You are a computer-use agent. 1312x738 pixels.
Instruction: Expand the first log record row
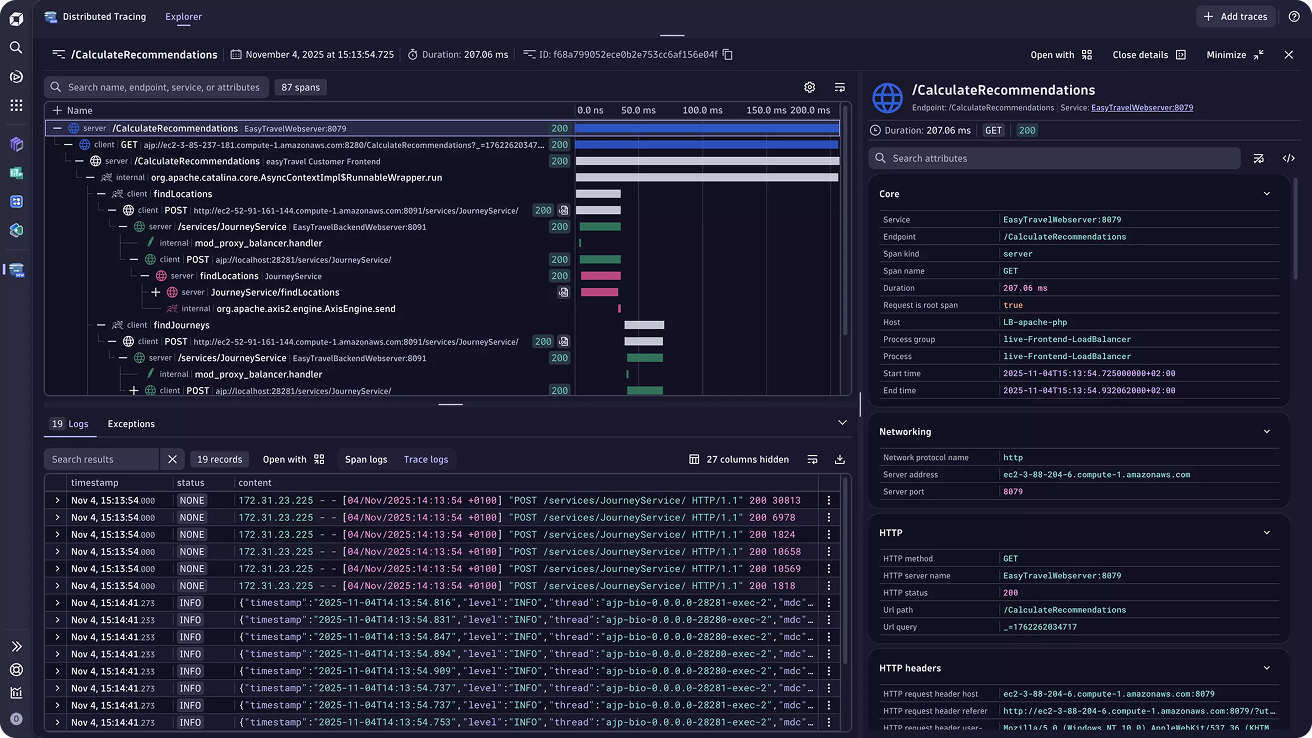[x=57, y=500]
